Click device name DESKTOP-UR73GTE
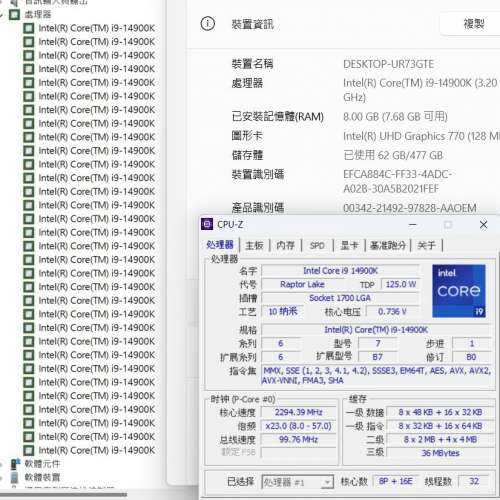The width and height of the screenshot is (500, 500). tap(388, 64)
